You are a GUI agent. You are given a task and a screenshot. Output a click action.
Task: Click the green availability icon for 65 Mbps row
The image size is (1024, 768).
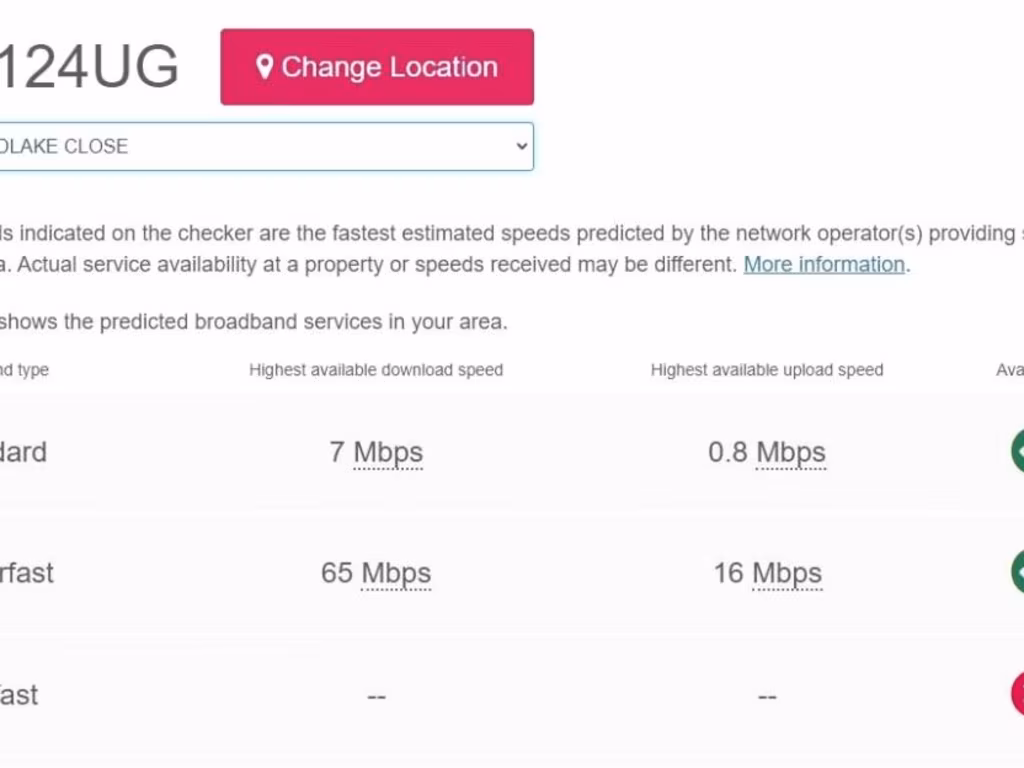(x=1018, y=572)
